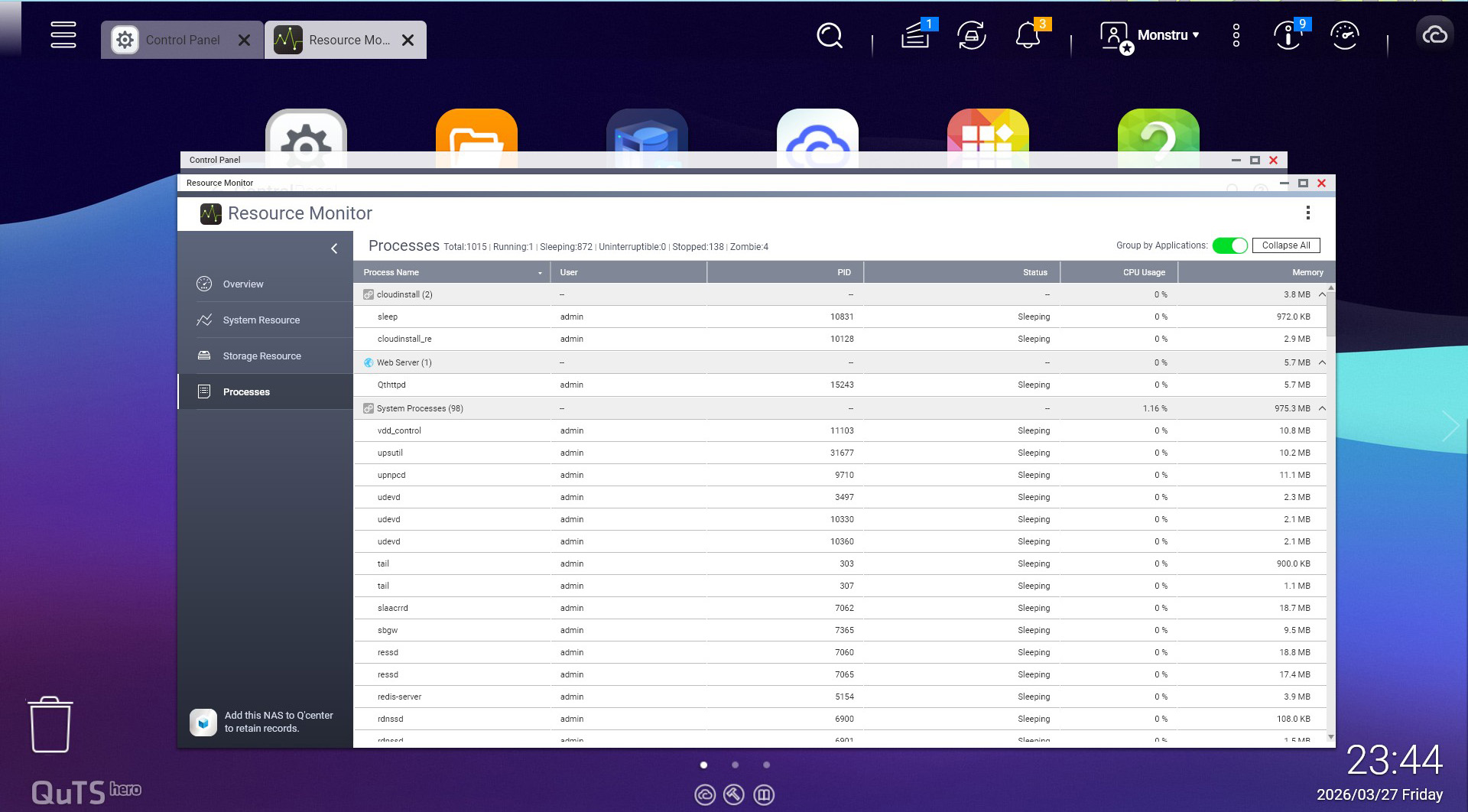The height and width of the screenshot is (812, 1468).
Task: Select System Resource in the sidebar
Action: point(261,320)
